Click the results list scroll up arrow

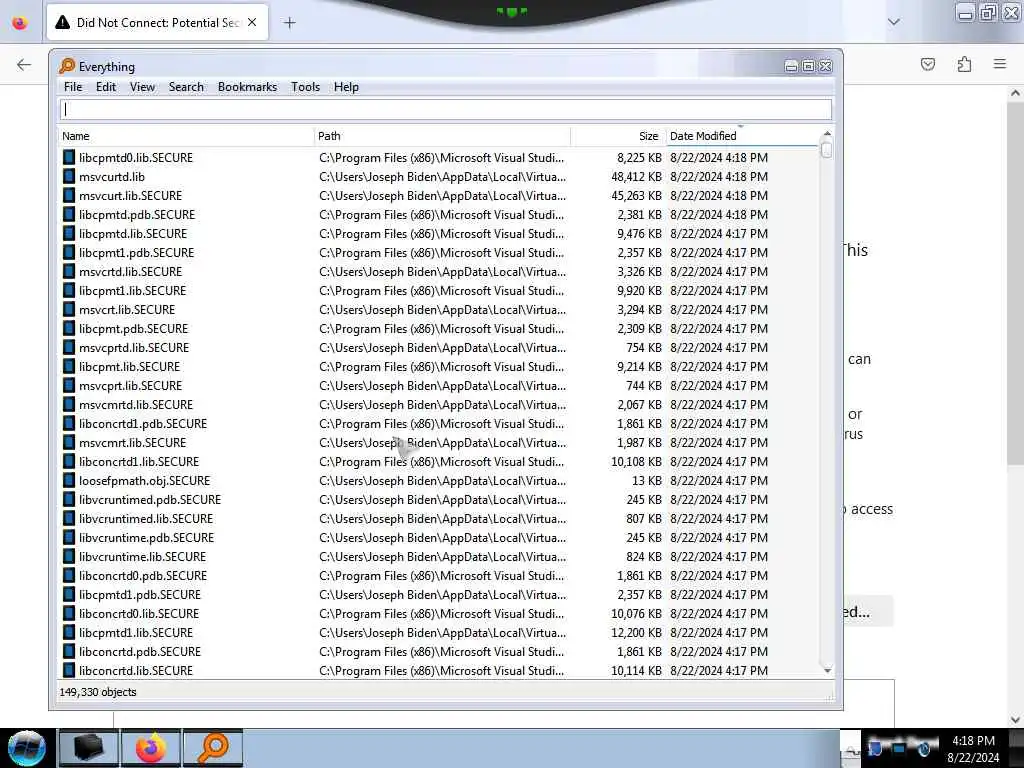(827, 133)
